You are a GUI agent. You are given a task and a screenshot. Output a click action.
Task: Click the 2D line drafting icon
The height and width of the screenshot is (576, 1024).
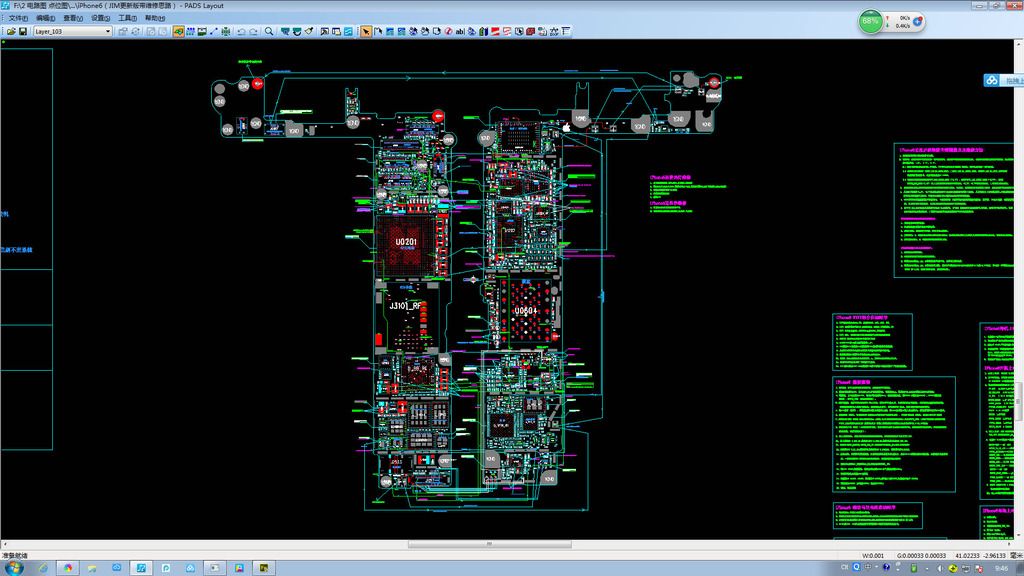[377, 31]
